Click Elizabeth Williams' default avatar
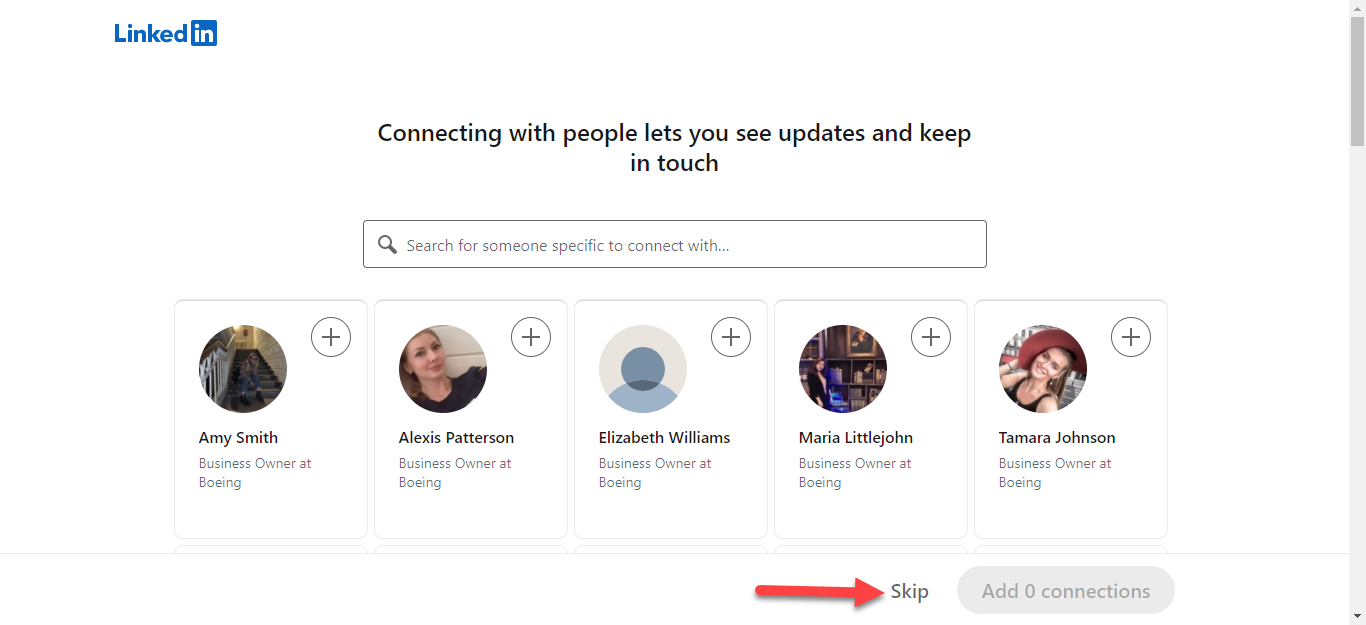The height and width of the screenshot is (625, 1366). pyautogui.click(x=643, y=369)
